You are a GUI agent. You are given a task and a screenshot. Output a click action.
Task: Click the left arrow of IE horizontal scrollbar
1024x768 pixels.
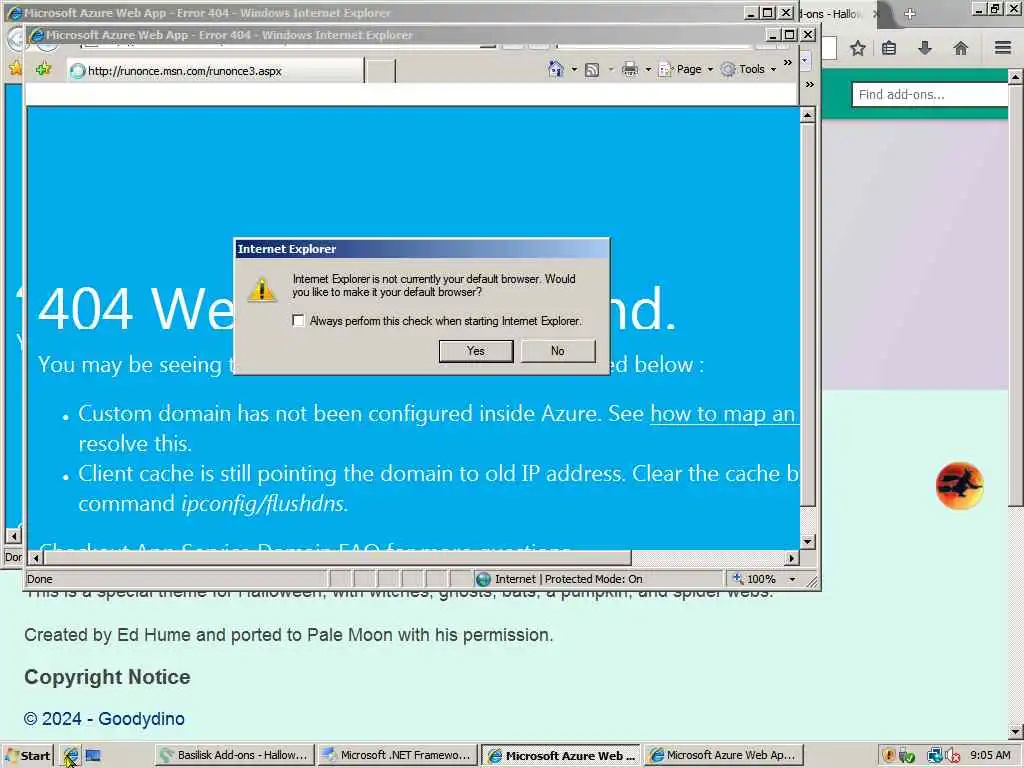36,558
